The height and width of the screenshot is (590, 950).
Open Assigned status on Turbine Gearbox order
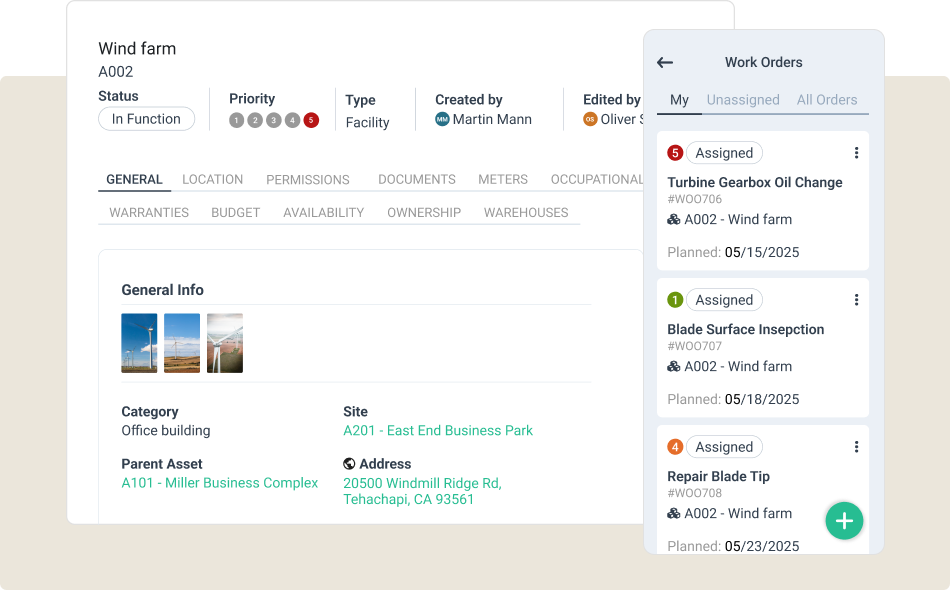tap(724, 153)
